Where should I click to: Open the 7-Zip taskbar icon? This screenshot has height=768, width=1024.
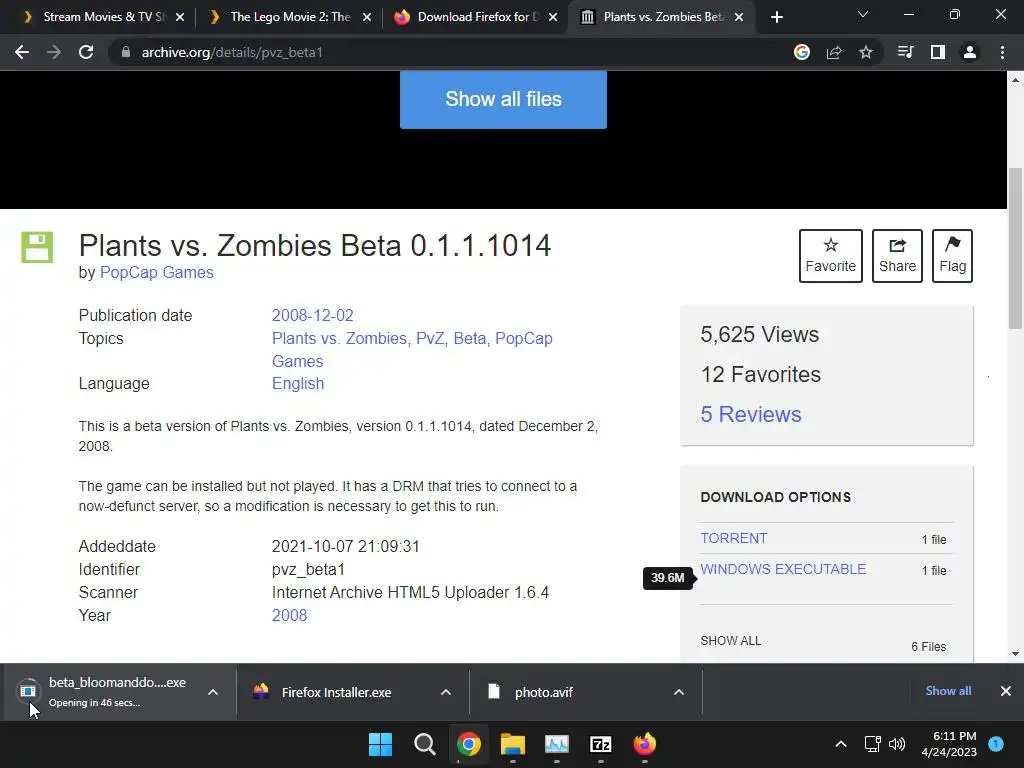click(x=600, y=744)
